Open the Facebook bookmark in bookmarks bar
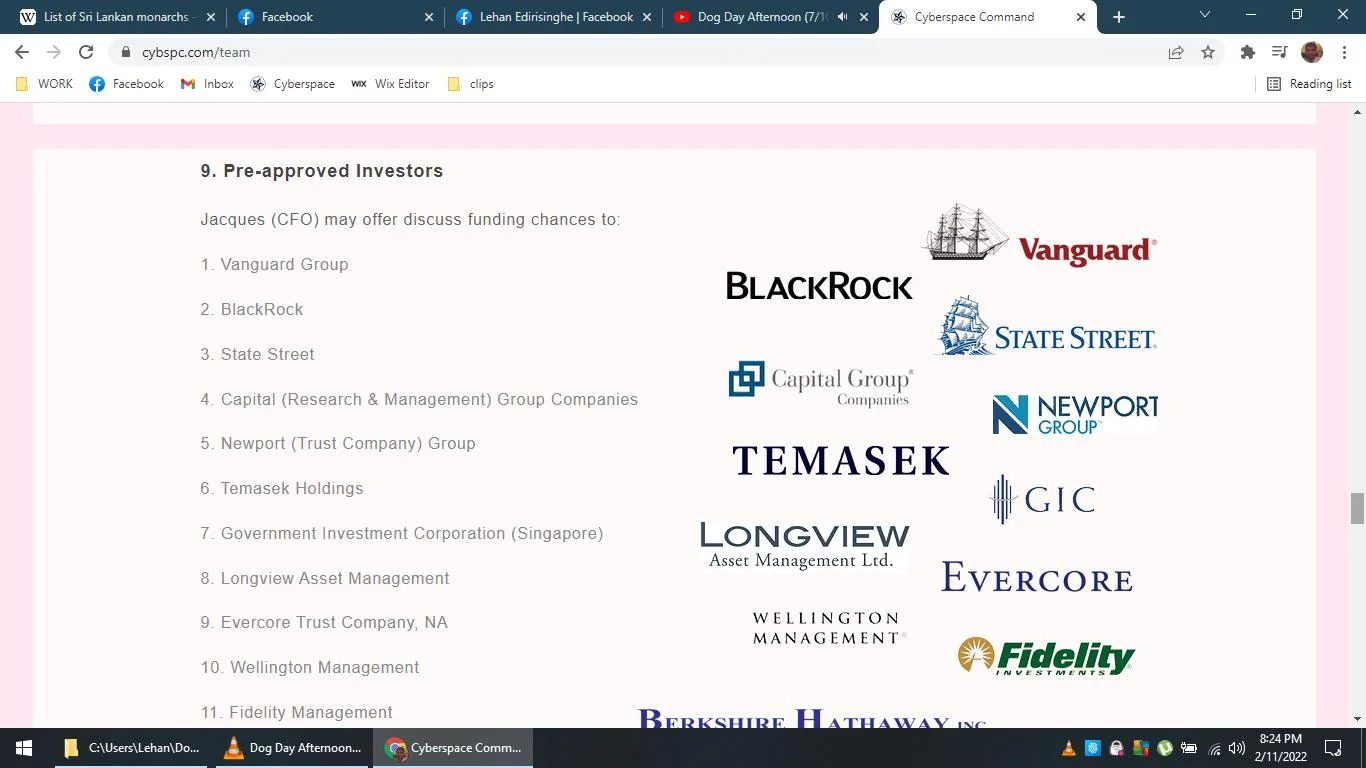Screen dimensions: 1366x768 coord(126,84)
